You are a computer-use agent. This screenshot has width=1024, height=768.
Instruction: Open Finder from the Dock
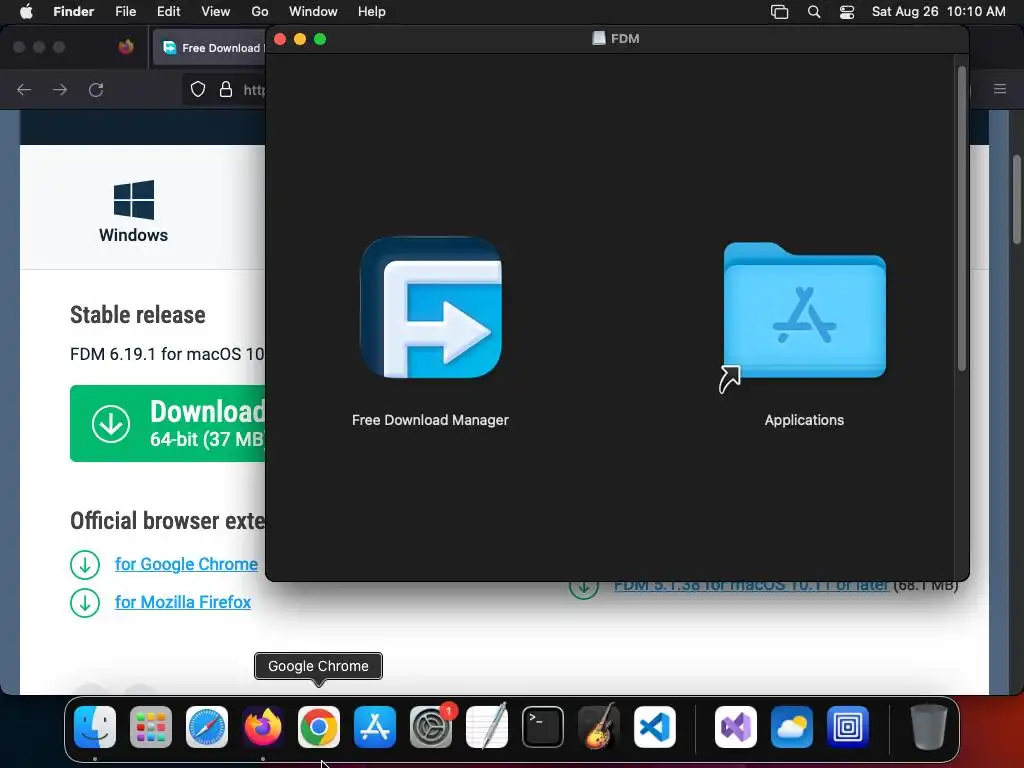(95, 727)
